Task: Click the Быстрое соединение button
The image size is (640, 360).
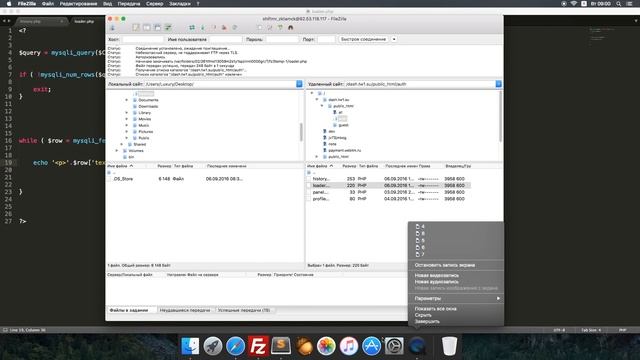Action: (x=363, y=39)
